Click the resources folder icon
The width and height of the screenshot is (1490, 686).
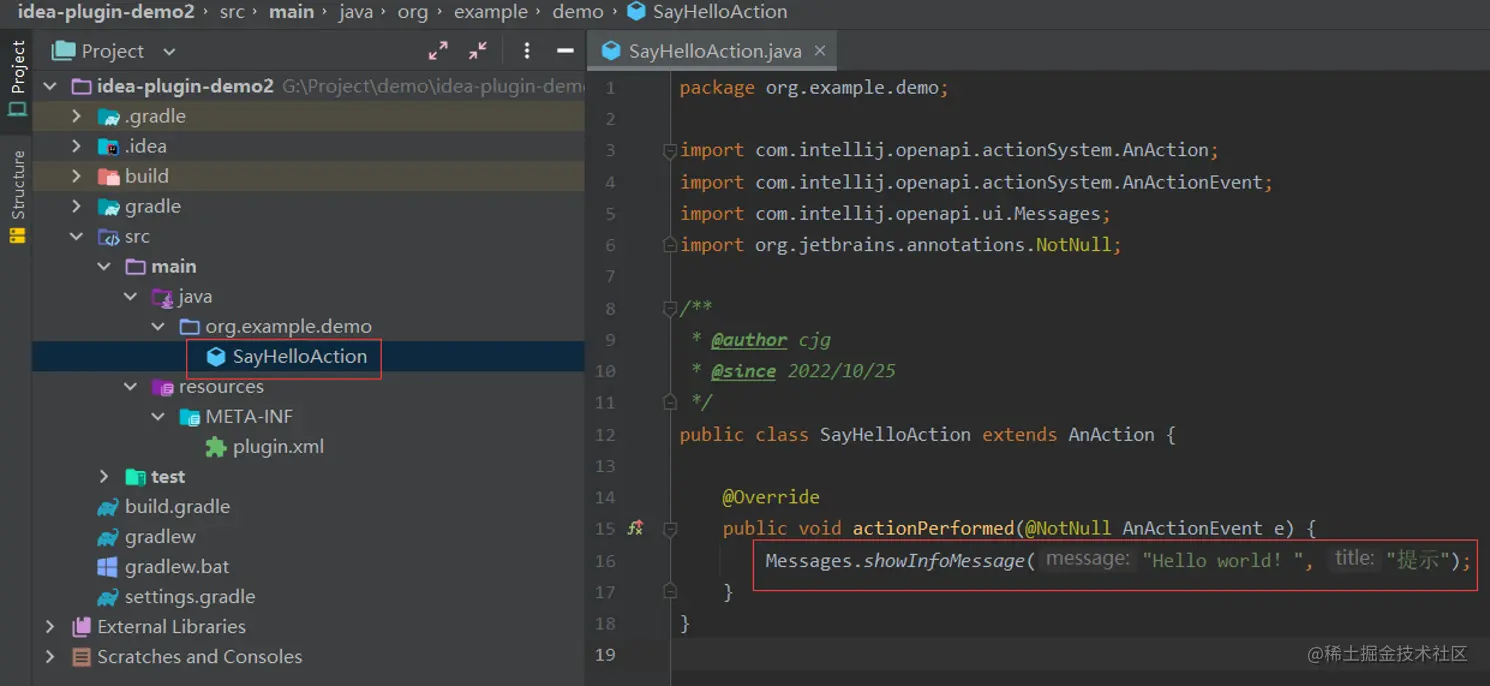click(162, 387)
